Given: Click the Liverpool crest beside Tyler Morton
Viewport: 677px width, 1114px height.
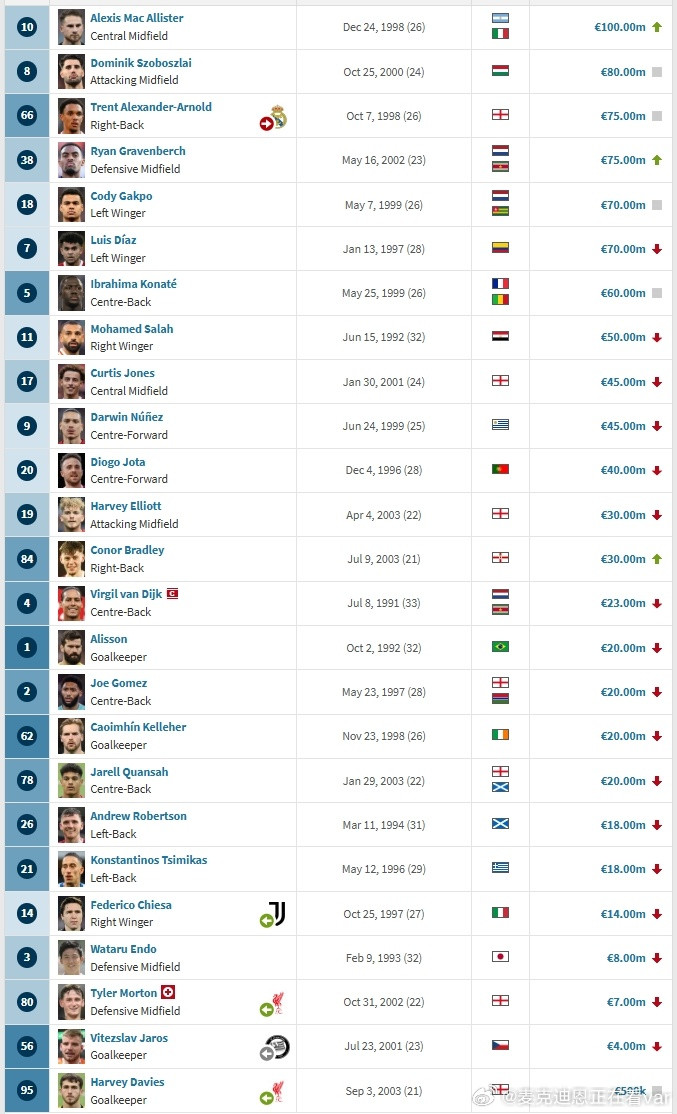Looking at the screenshot, I should (278, 1002).
